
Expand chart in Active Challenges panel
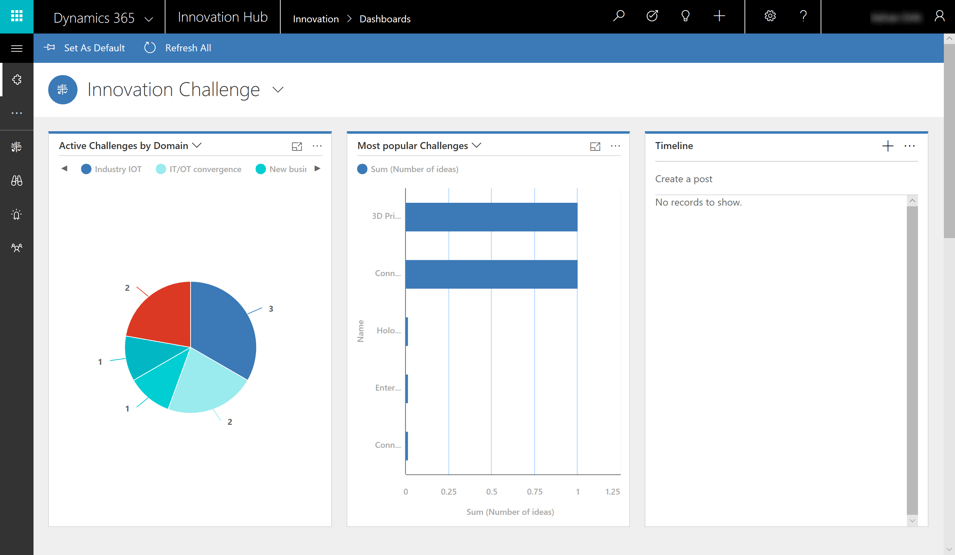click(x=297, y=146)
